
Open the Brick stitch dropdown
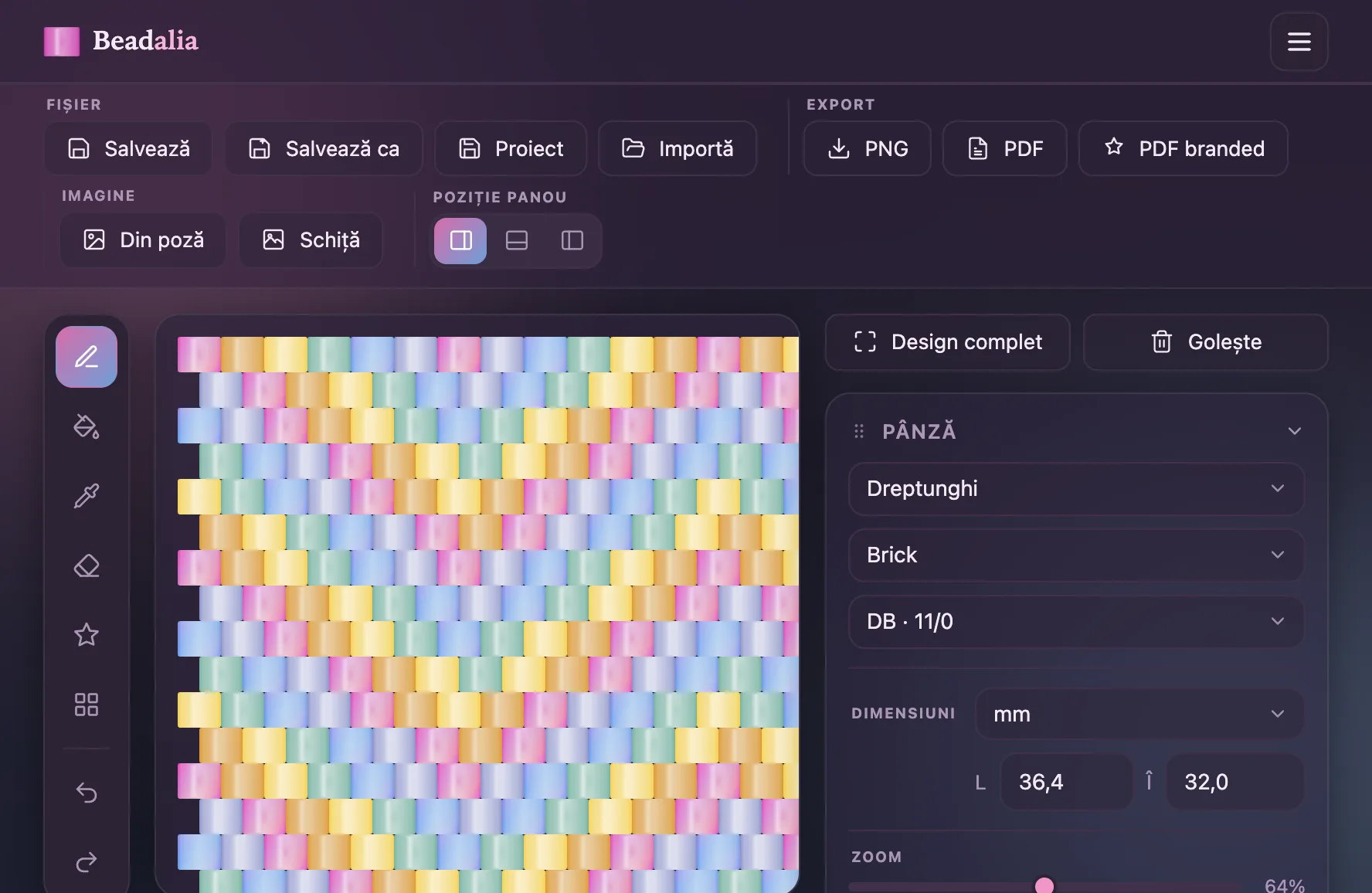pos(1076,555)
